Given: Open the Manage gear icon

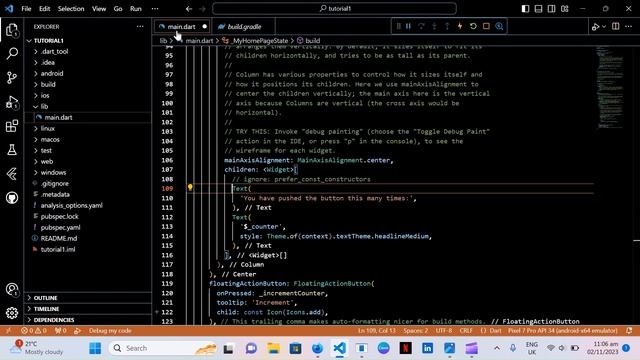Looking at the screenshot, I should (x=12, y=313).
